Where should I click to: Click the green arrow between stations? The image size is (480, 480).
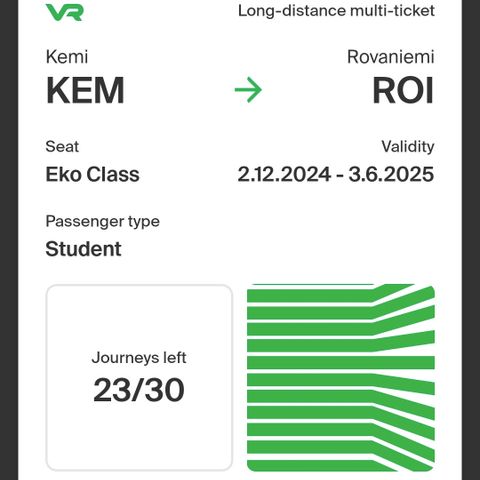tap(248, 90)
